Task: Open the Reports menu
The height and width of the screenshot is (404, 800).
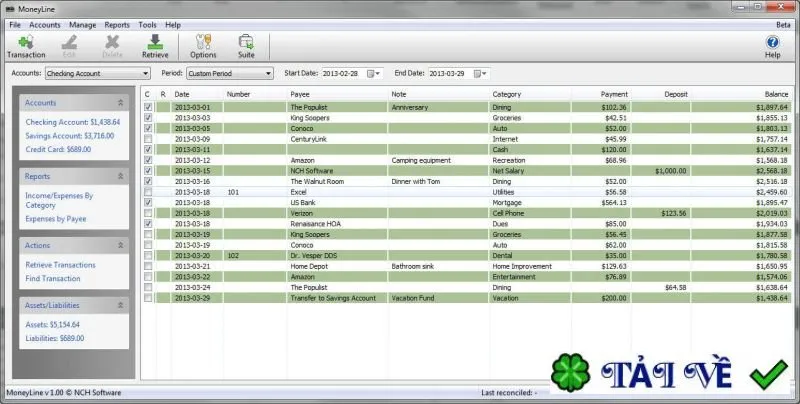Action: point(117,25)
